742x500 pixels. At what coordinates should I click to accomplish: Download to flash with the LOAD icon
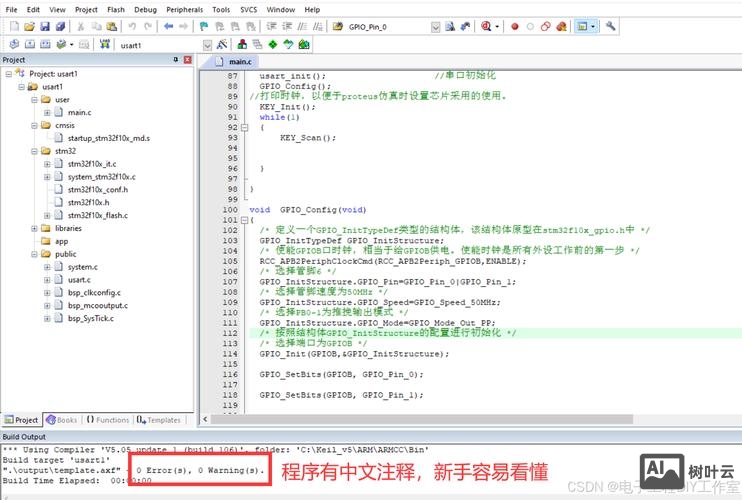[105, 44]
